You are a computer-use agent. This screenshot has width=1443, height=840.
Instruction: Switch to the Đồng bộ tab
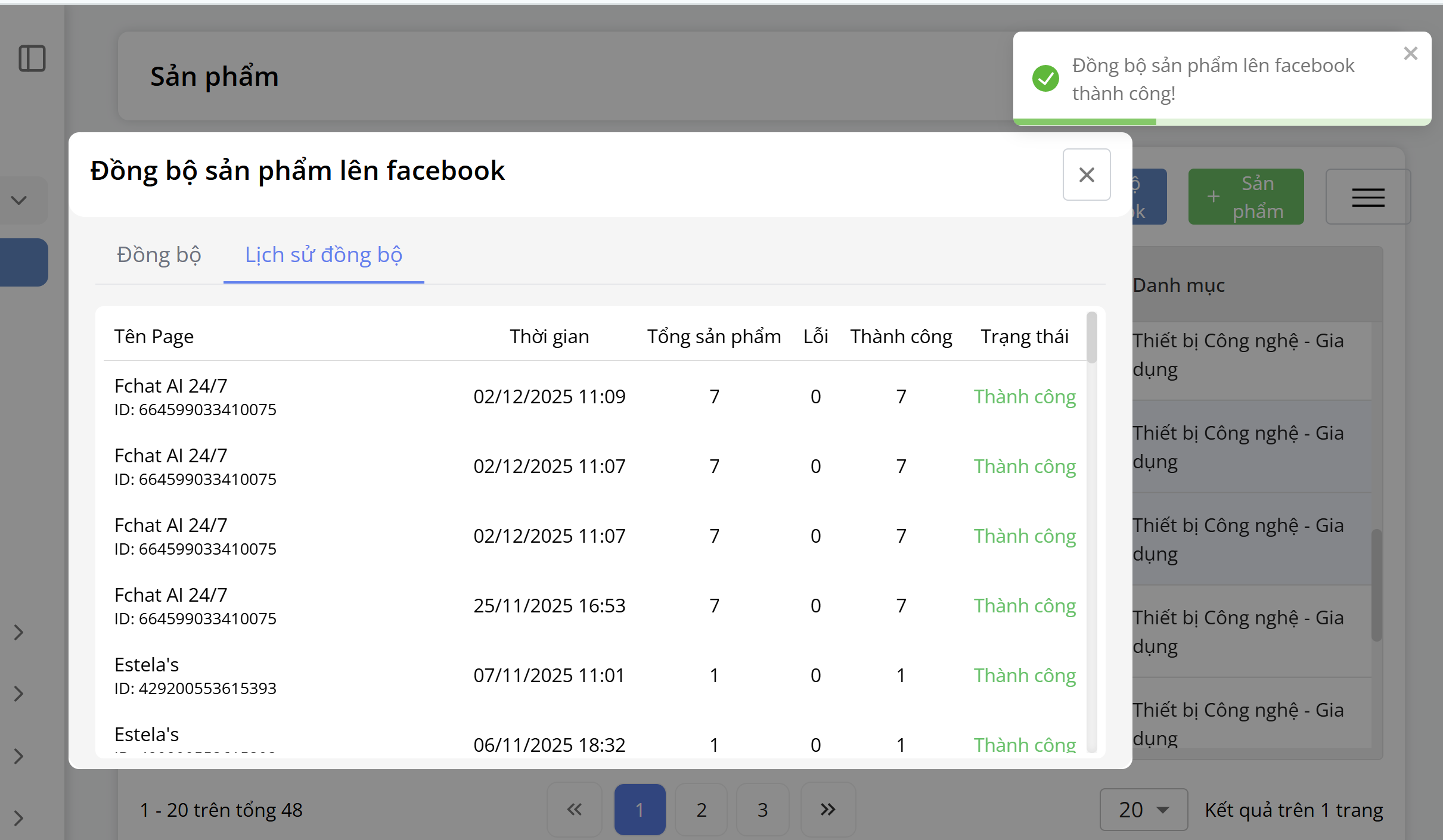pos(159,254)
